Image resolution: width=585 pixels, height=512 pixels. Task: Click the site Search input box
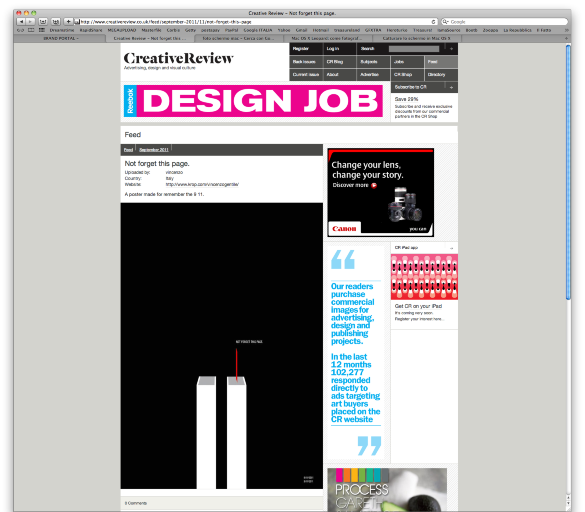tap(414, 49)
